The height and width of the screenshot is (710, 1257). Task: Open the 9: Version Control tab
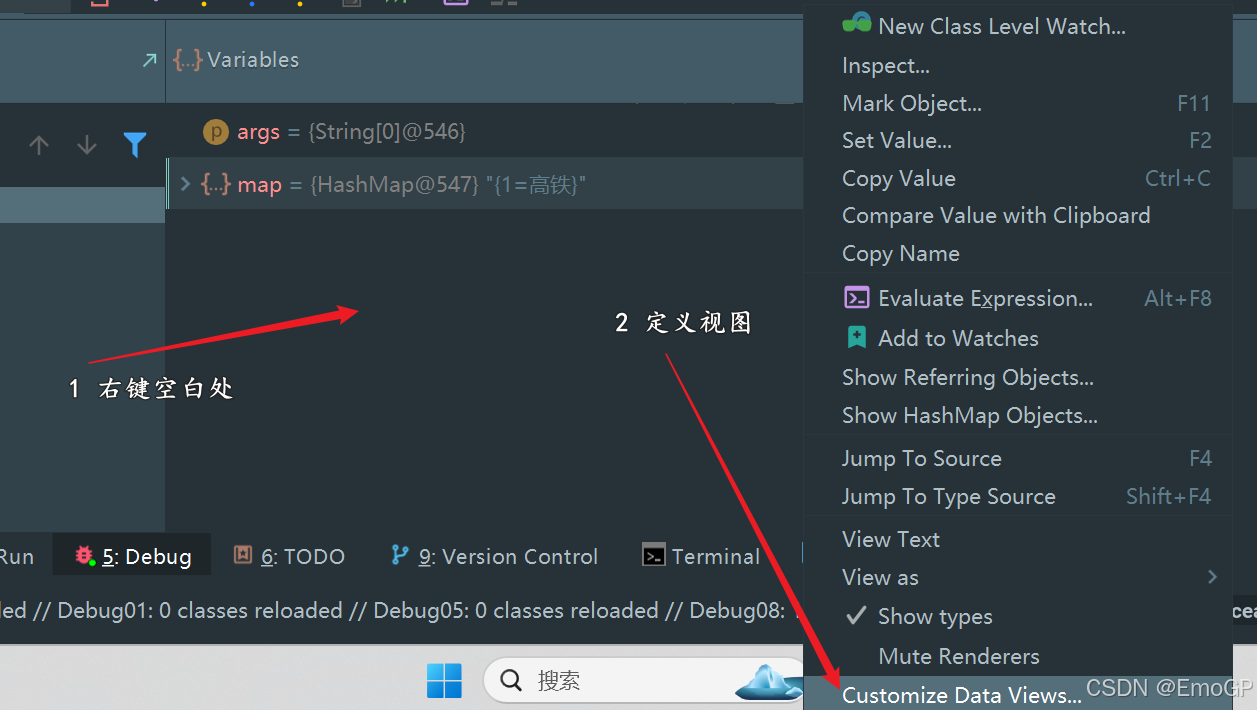[x=494, y=556]
